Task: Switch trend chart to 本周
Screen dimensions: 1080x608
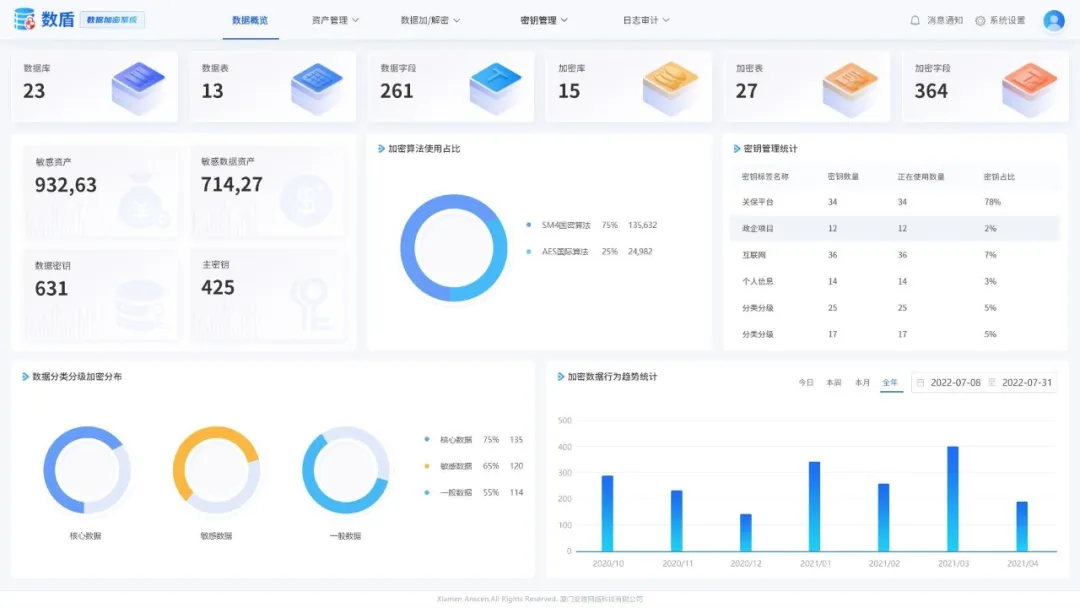Action: pyautogui.click(x=834, y=383)
